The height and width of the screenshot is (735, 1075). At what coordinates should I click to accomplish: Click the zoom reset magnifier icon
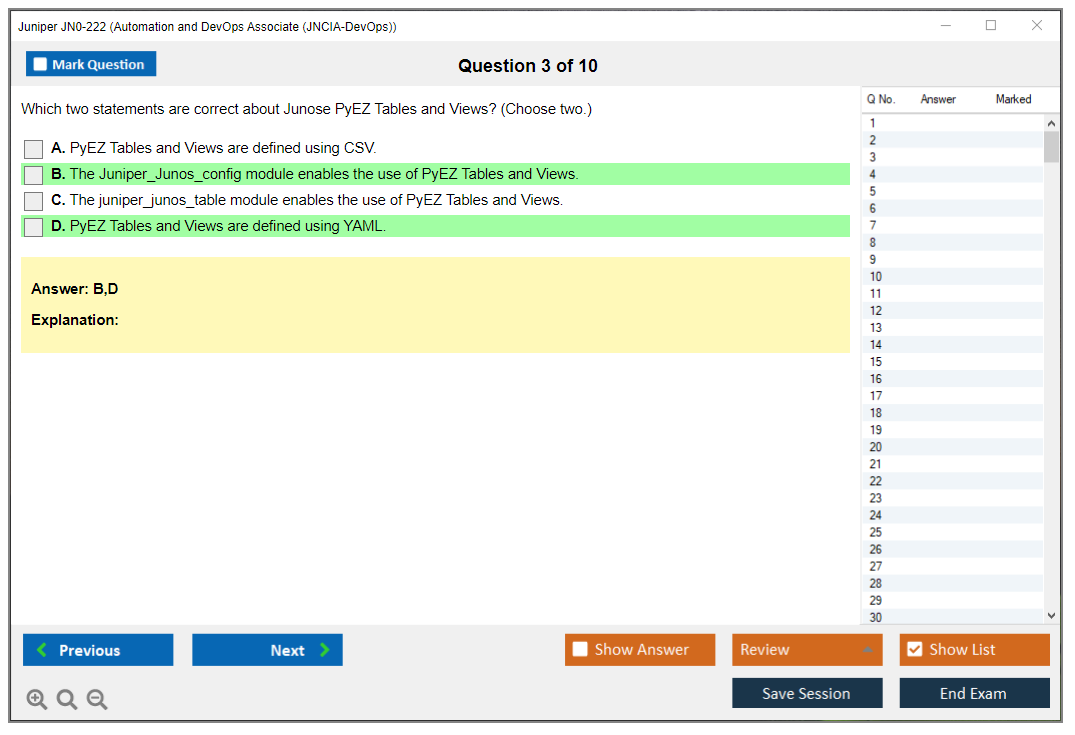pos(67,700)
